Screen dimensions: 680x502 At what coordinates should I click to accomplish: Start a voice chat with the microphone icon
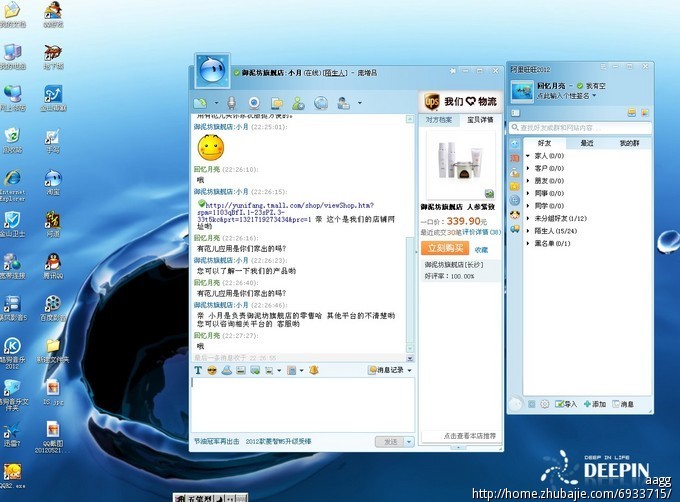pyautogui.click(x=232, y=103)
